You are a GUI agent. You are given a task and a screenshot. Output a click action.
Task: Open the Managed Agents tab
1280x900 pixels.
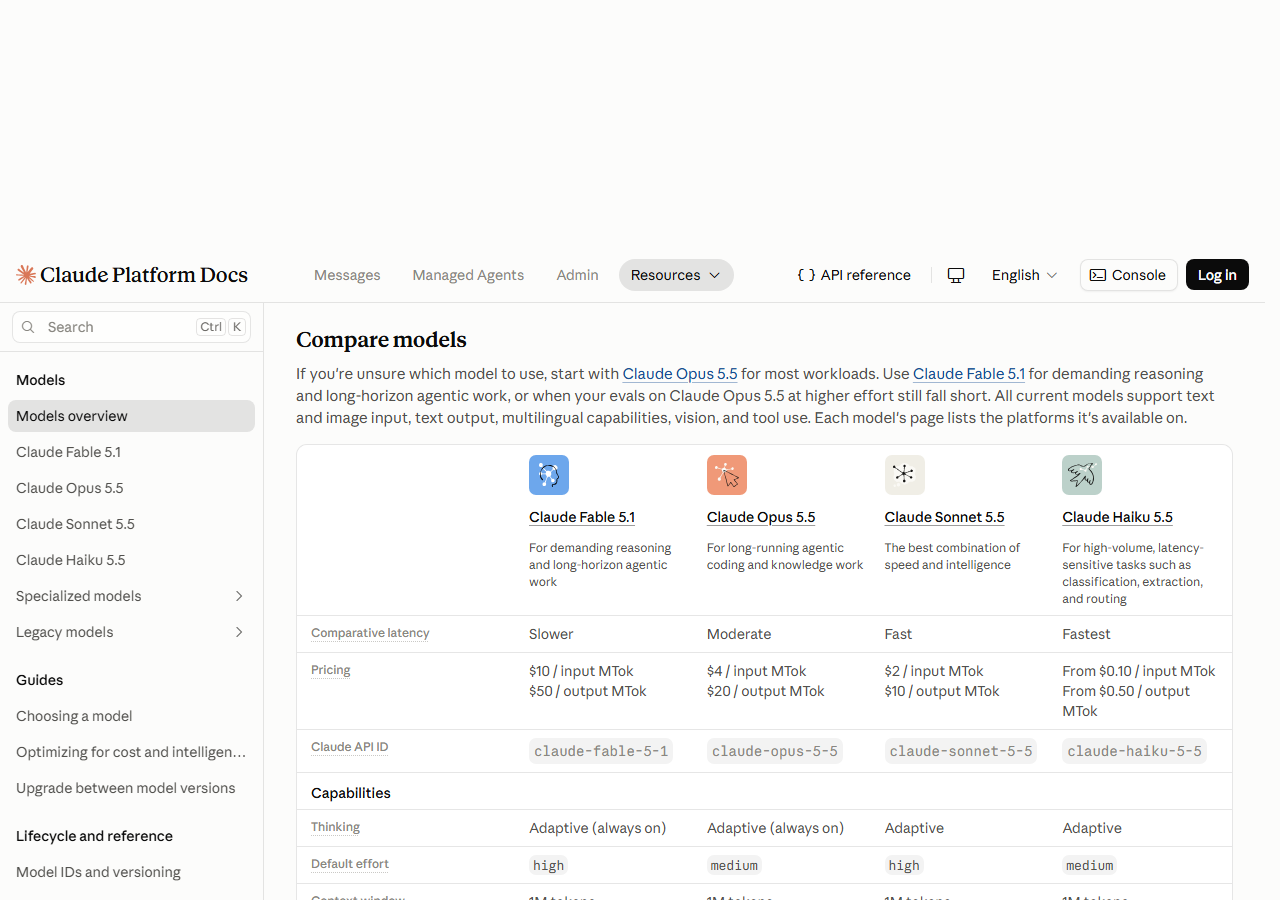pyautogui.click(x=468, y=275)
